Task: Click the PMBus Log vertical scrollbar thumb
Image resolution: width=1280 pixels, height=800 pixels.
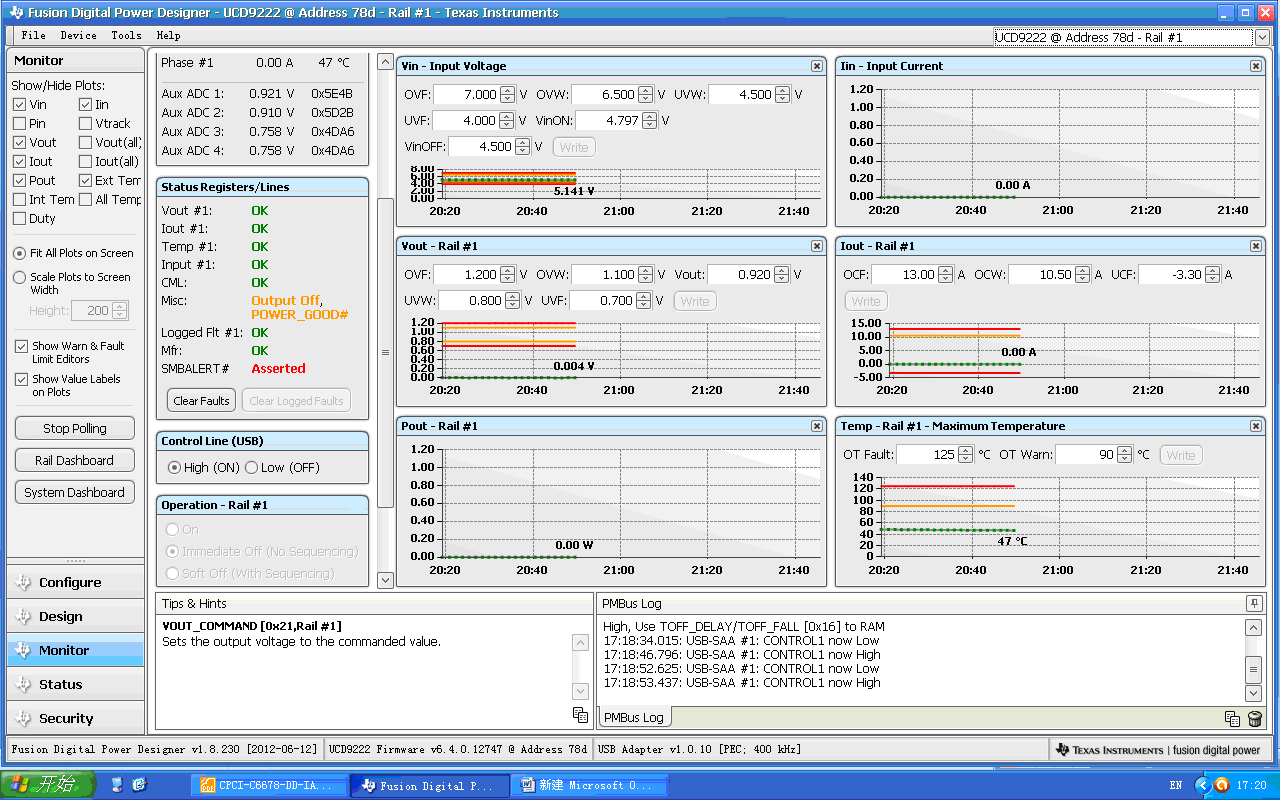Action: pos(1253,669)
